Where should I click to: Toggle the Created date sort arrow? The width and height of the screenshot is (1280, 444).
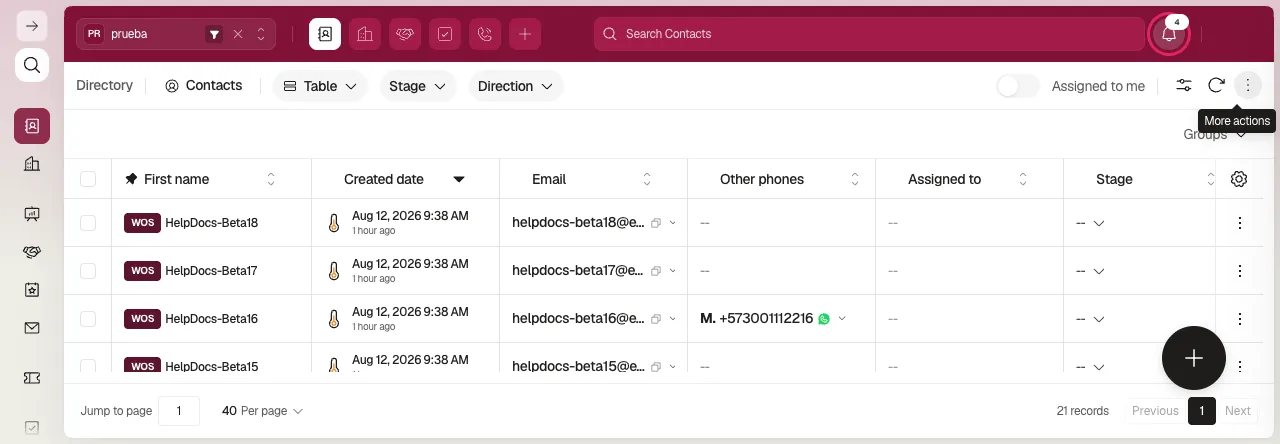tap(459, 179)
